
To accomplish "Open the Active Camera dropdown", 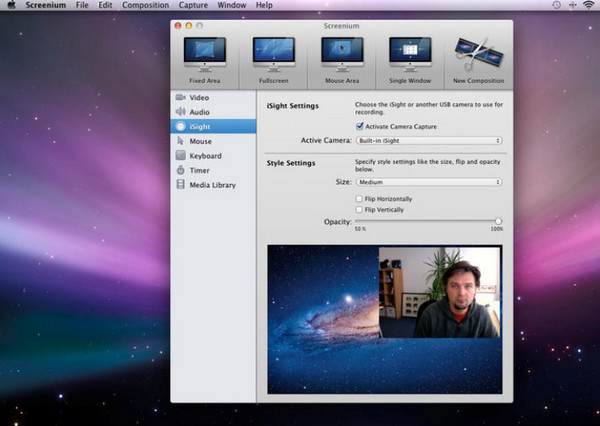I will click(429, 141).
